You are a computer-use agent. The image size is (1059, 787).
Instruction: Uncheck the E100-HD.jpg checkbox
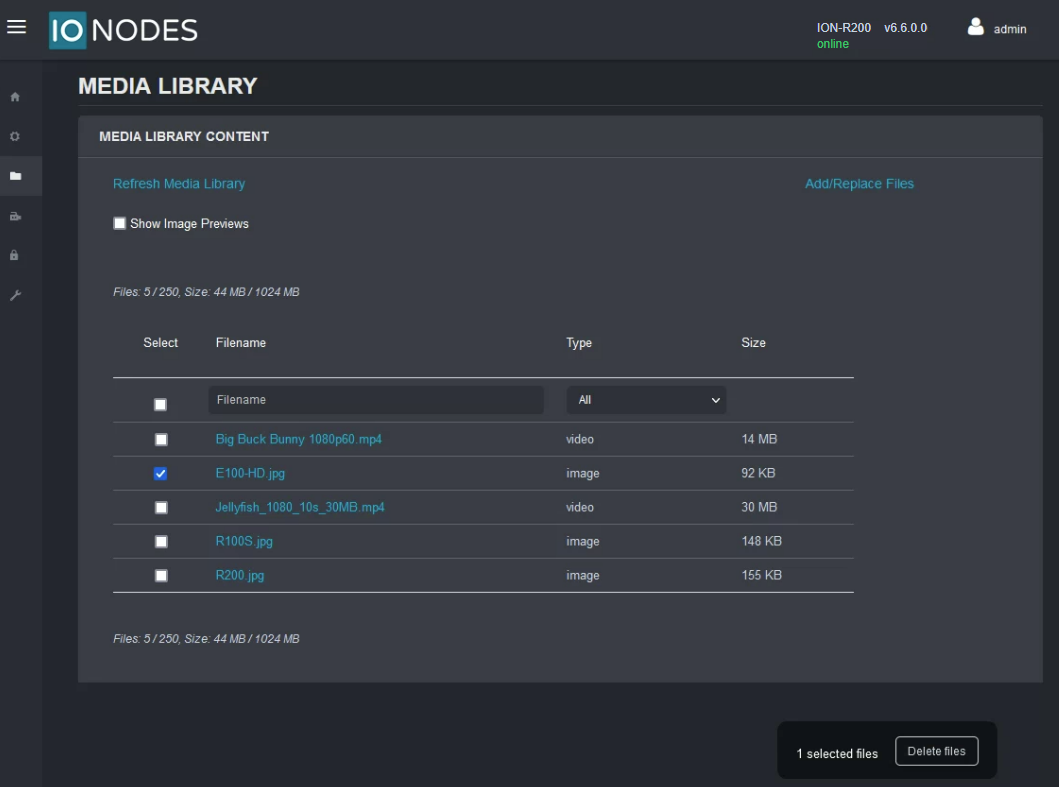coord(160,474)
